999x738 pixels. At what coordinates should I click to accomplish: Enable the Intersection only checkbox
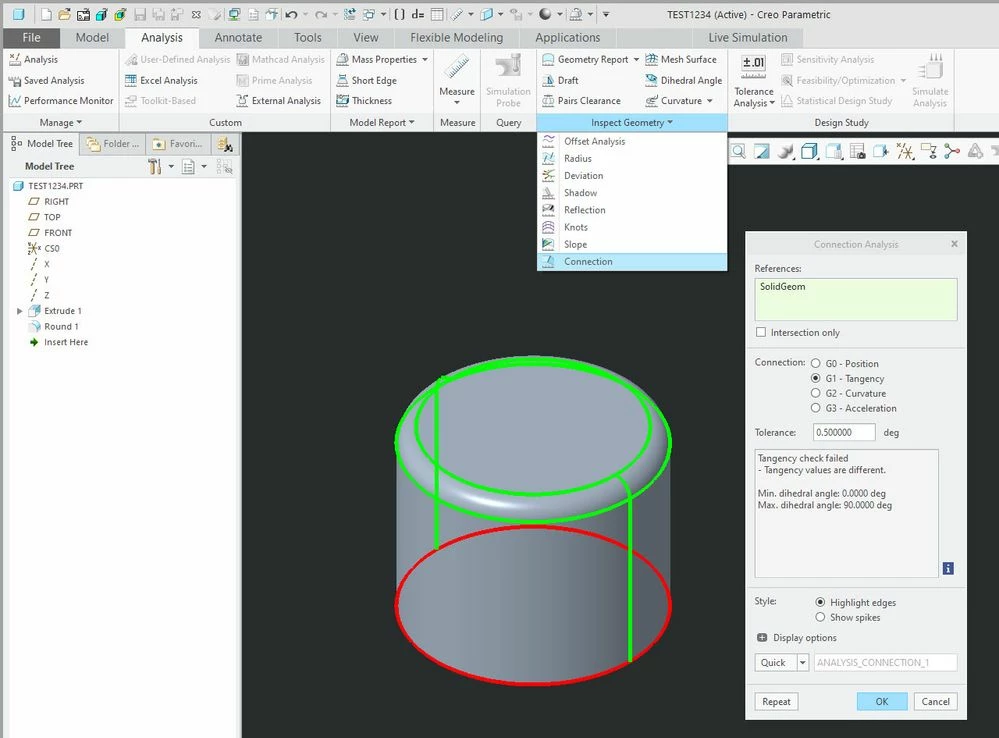[x=761, y=332]
